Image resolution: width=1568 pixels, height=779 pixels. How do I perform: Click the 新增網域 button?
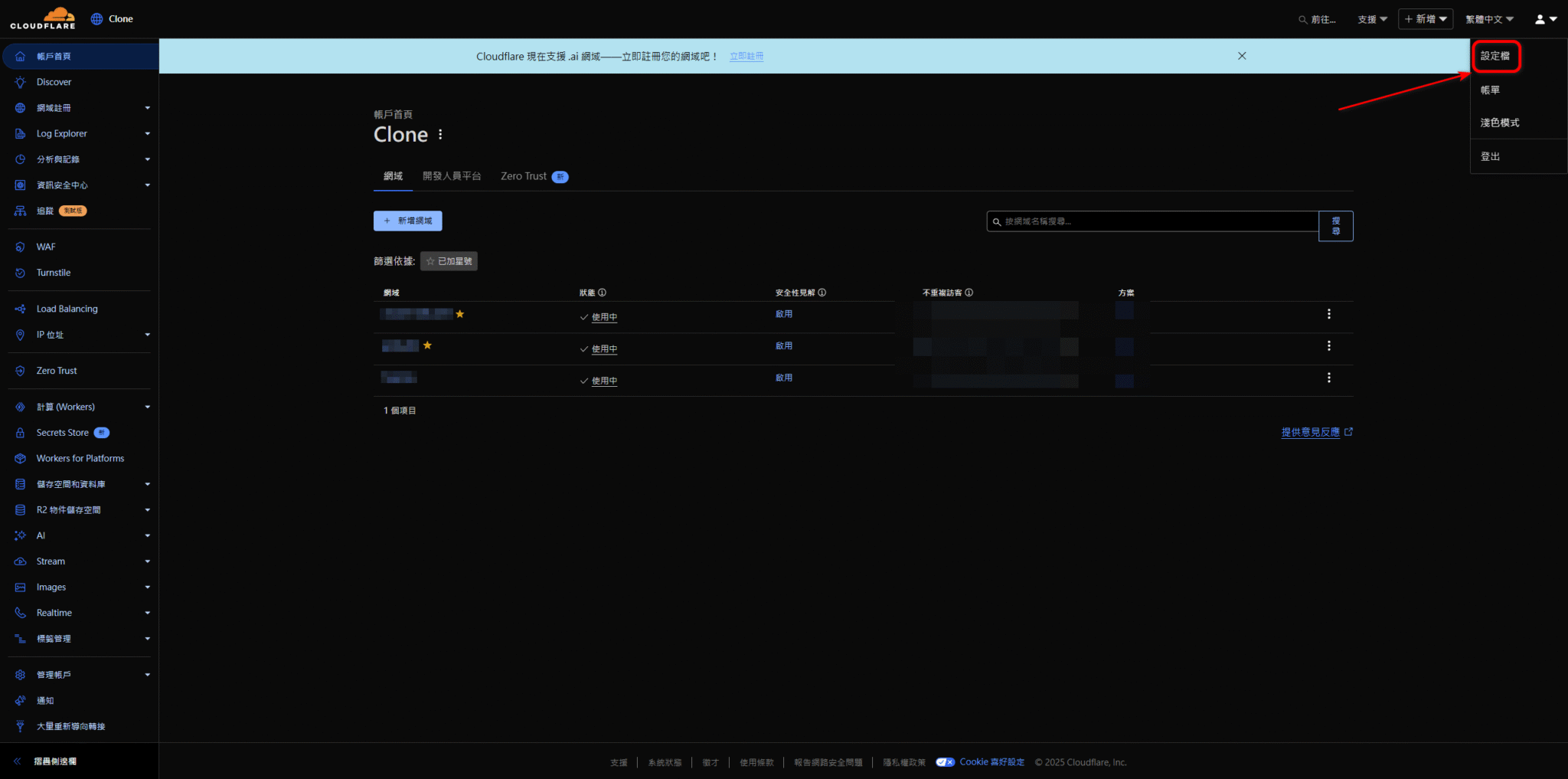pos(407,221)
